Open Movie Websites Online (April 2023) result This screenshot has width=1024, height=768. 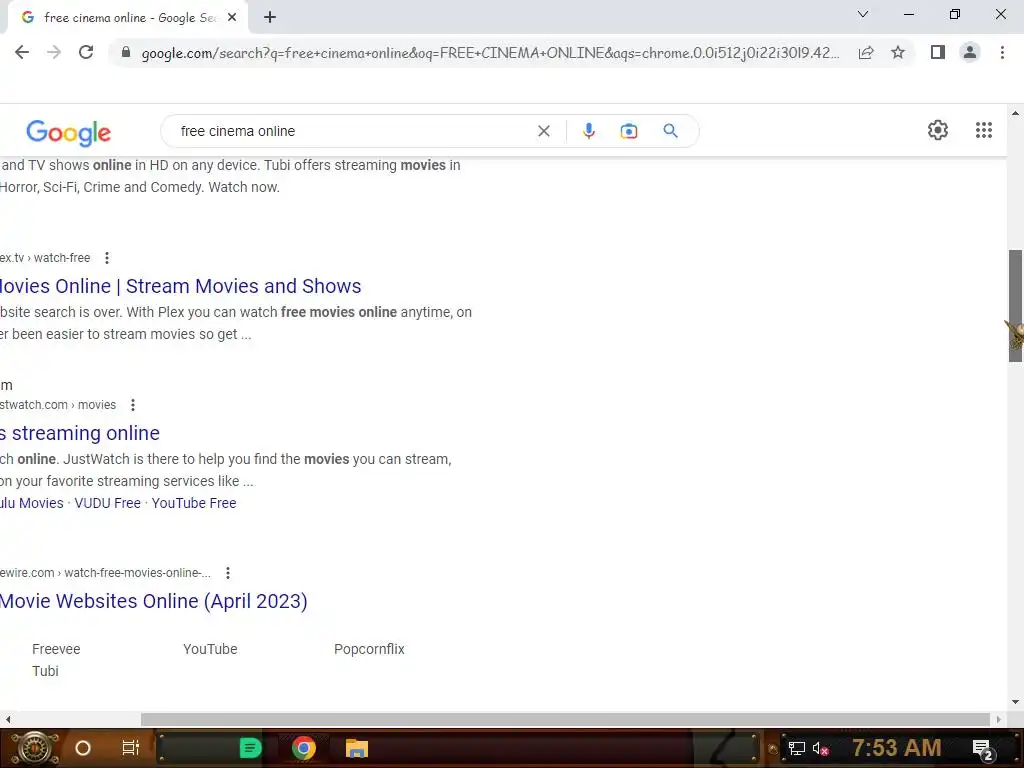(153, 601)
